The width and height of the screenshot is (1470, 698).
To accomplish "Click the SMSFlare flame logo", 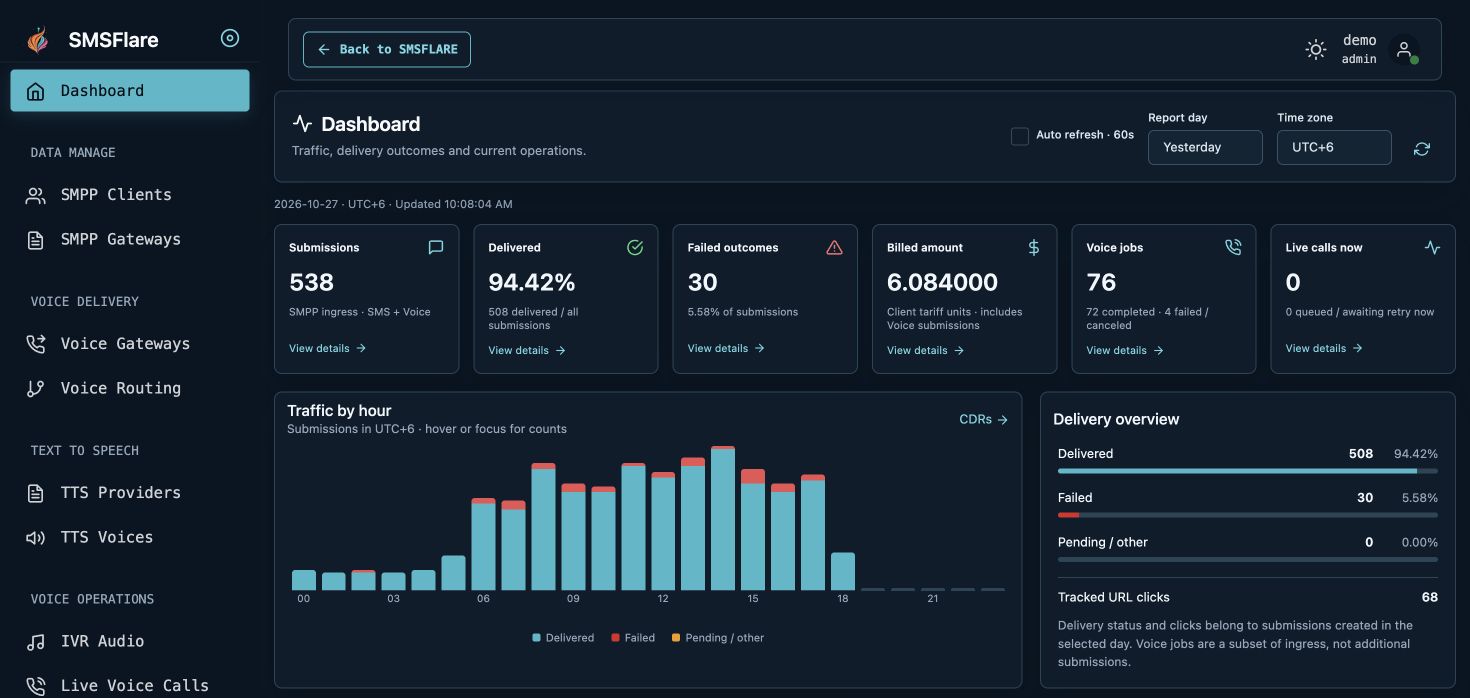I will point(37,40).
